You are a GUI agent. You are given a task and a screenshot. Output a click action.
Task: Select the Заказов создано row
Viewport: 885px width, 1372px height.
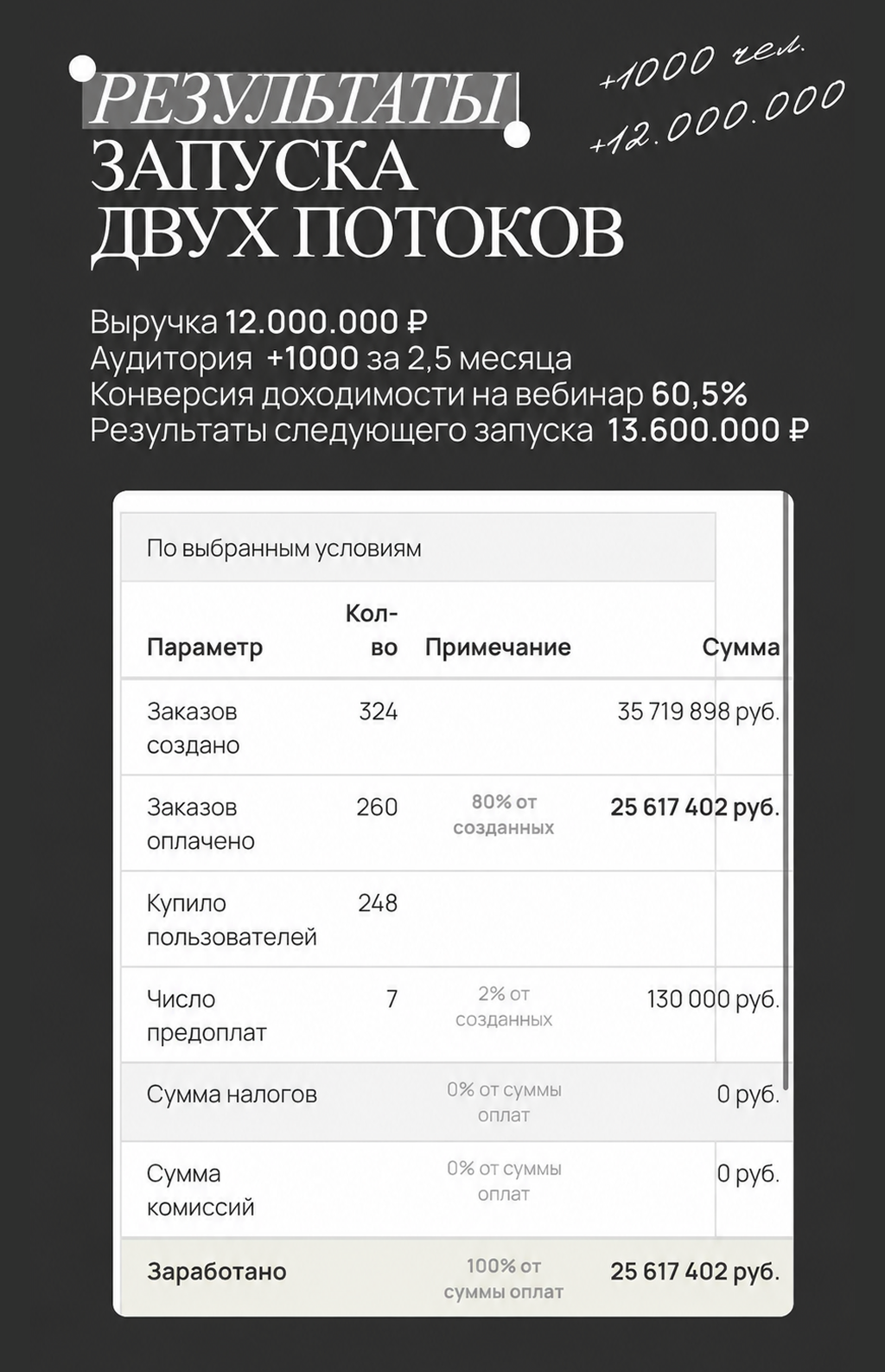[456, 728]
